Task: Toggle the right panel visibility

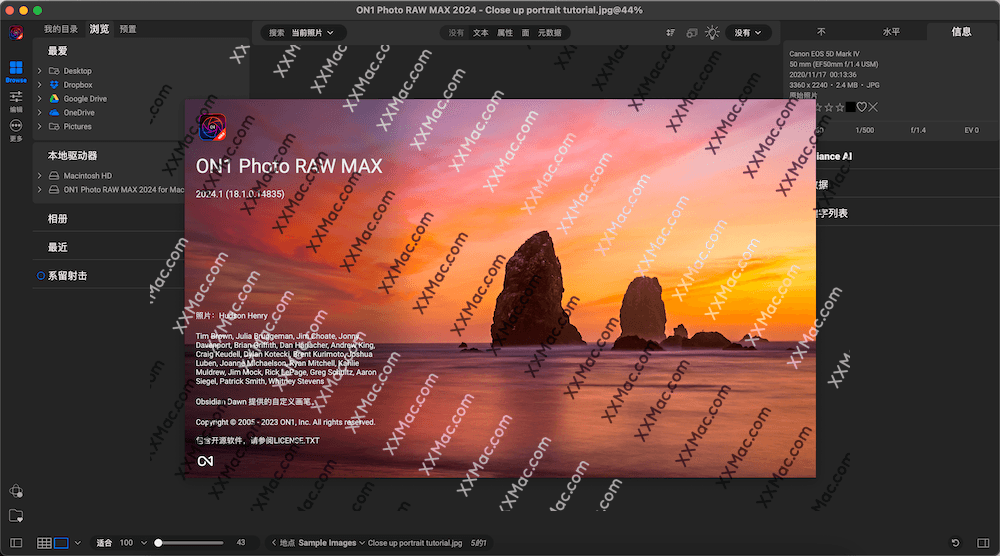Action: 983,543
